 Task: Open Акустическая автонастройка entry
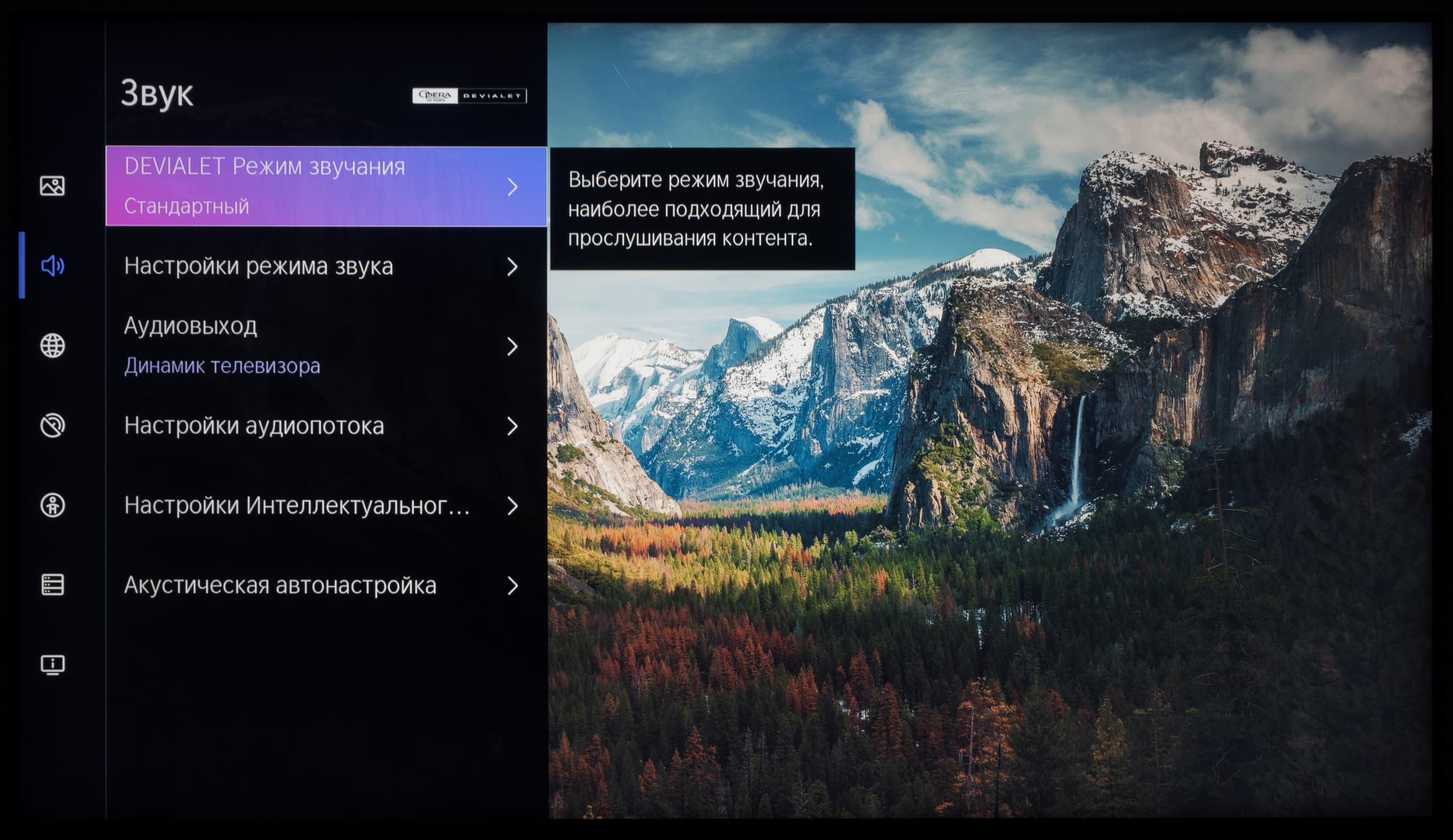click(x=280, y=586)
